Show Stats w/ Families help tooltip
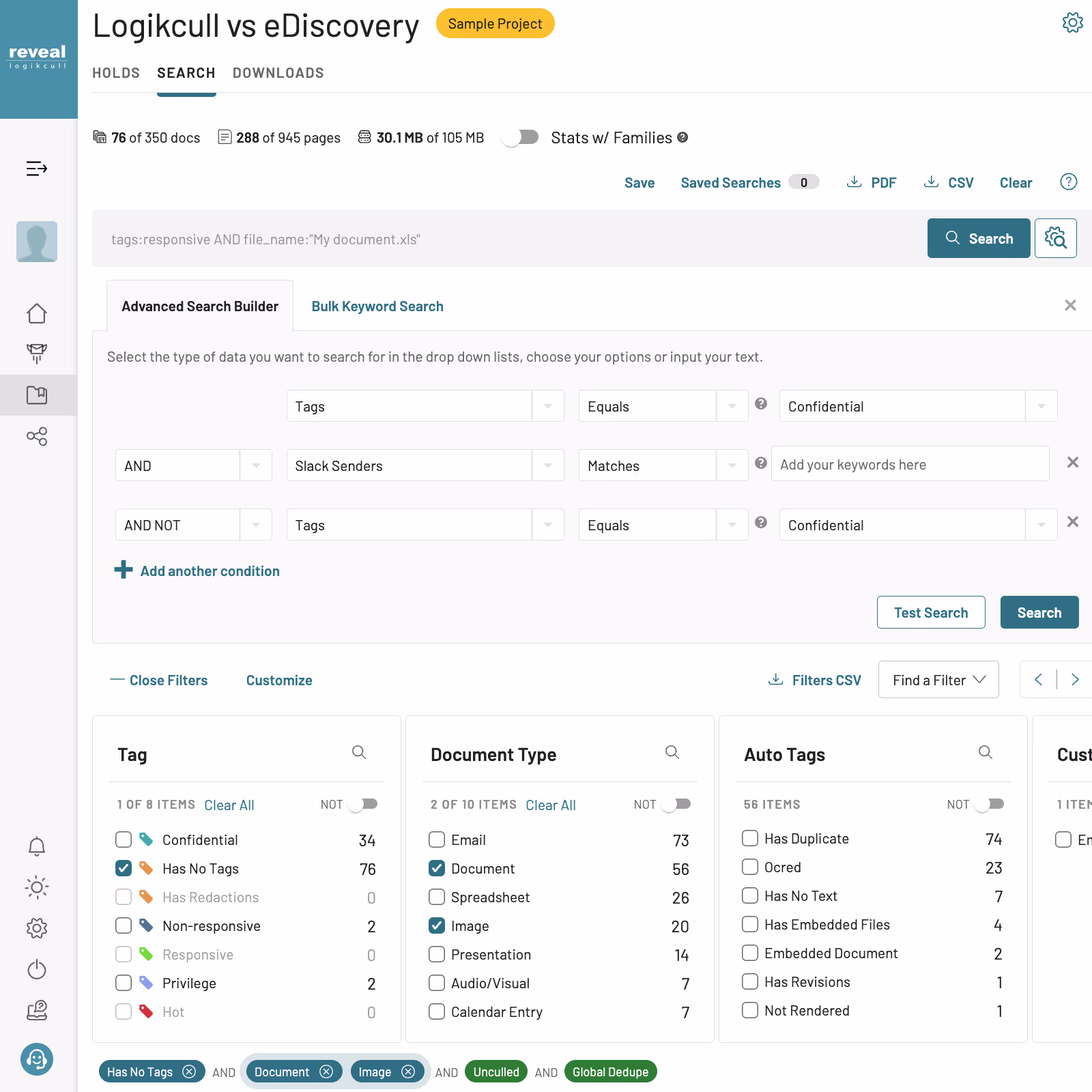 click(x=682, y=137)
